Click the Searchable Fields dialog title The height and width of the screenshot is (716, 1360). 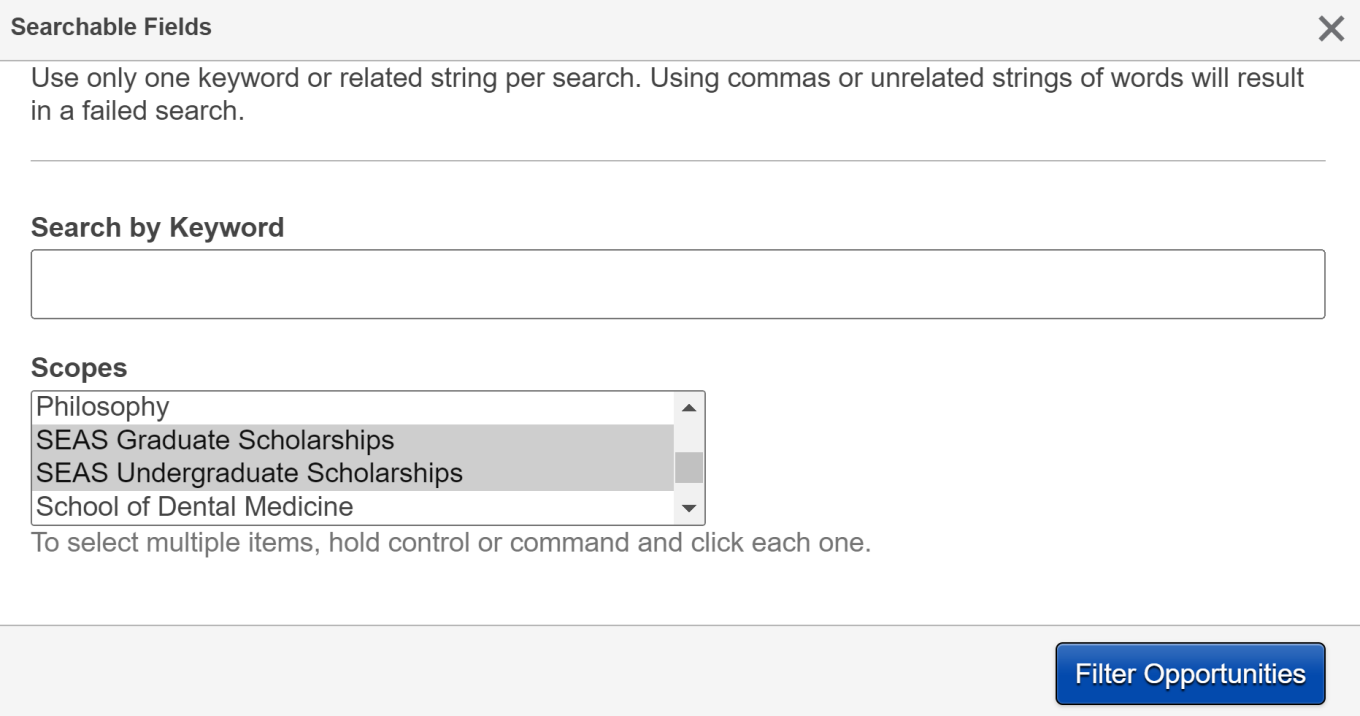point(111,27)
